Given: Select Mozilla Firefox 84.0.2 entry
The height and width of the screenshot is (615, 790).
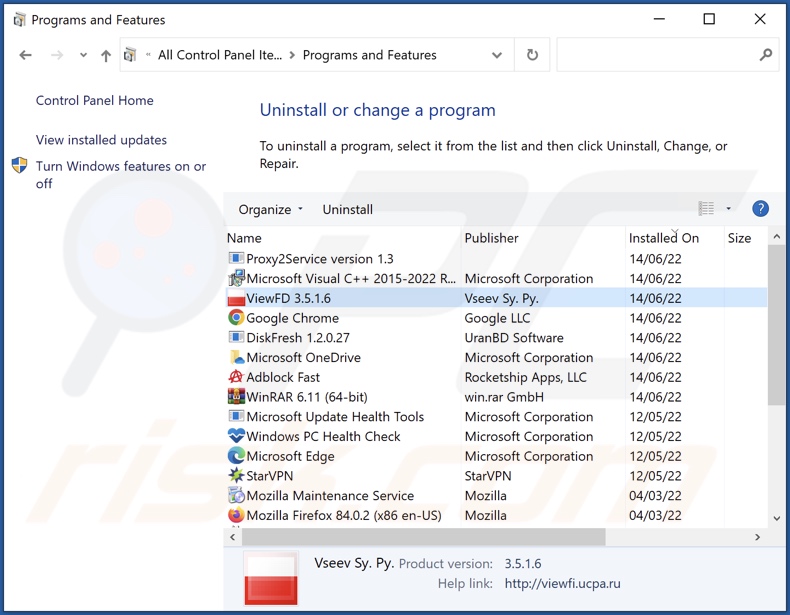Looking at the screenshot, I should (x=344, y=515).
